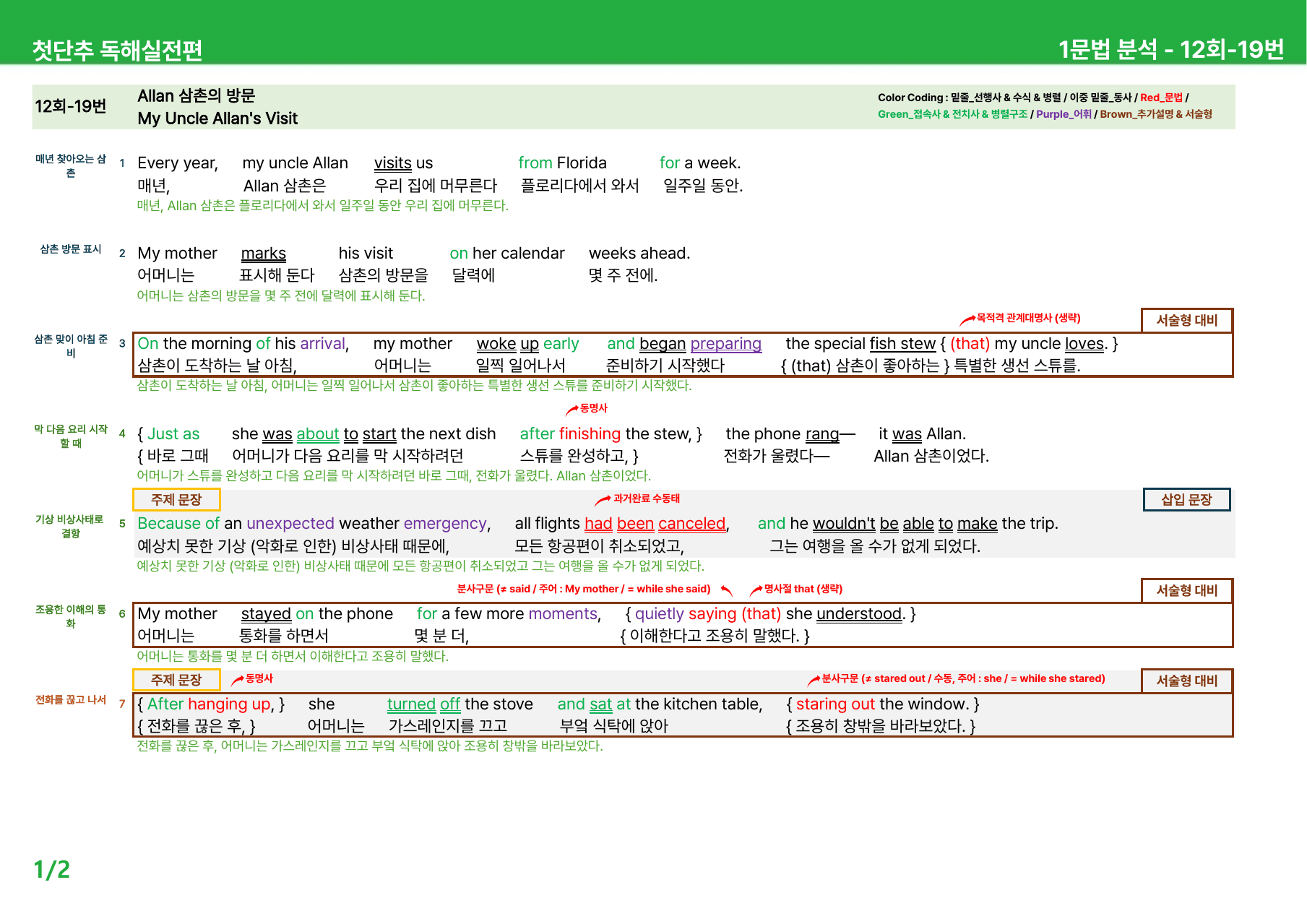Click the green 'Just as' in sentence 4
This screenshot has width=1307, height=924.
pos(173,433)
